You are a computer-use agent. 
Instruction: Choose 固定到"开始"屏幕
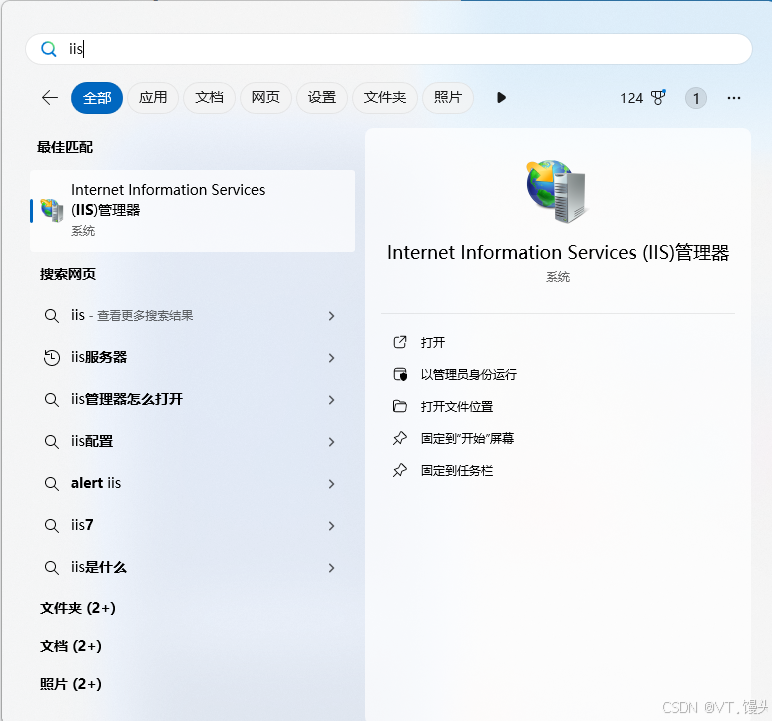pos(467,438)
